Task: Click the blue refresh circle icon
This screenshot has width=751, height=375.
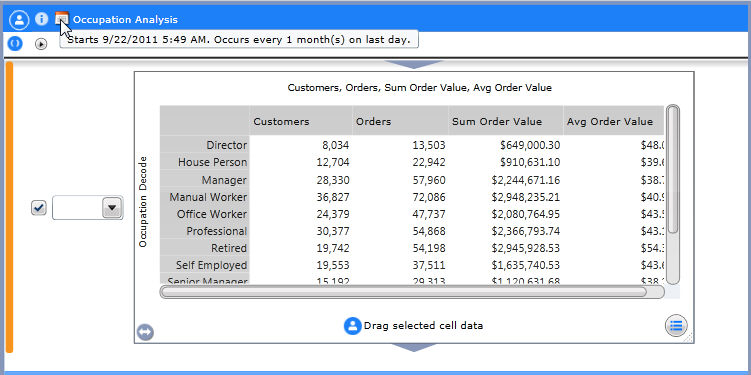Action: (15, 44)
